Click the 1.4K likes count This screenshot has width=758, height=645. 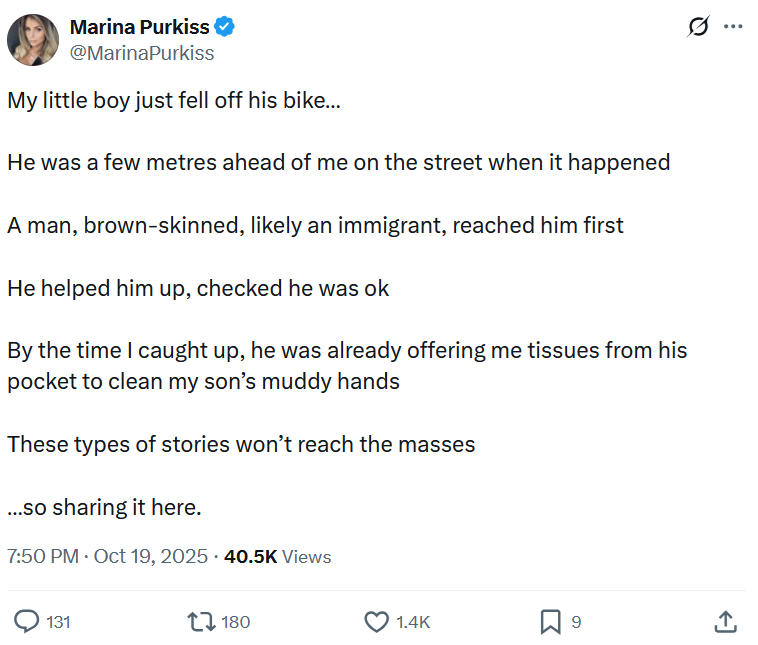click(x=413, y=622)
